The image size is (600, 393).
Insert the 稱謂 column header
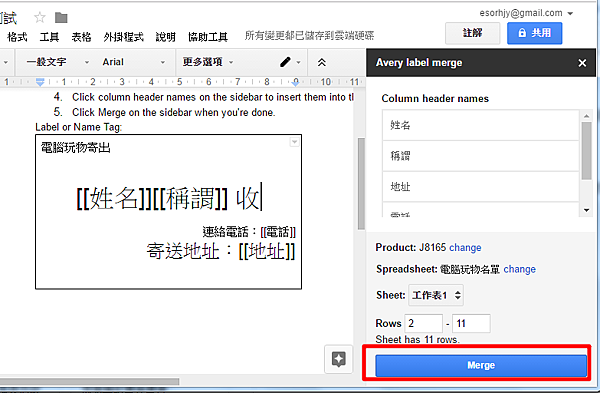[x=481, y=156]
